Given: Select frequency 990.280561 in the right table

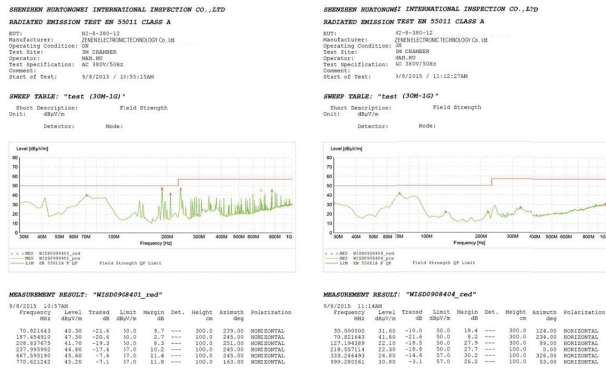Looking at the screenshot, I should (347, 362).
